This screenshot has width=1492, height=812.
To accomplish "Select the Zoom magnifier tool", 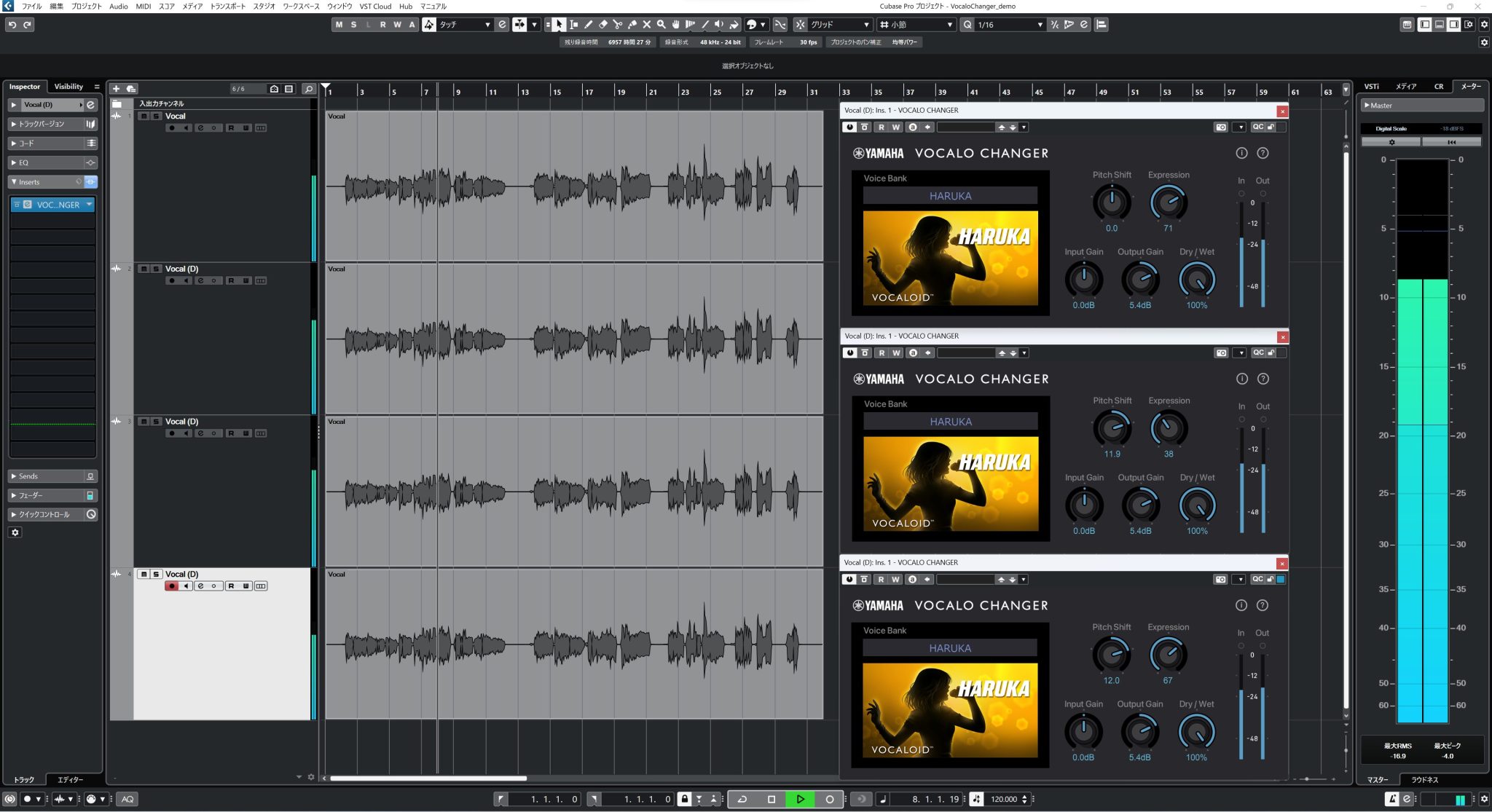I will coord(661,25).
